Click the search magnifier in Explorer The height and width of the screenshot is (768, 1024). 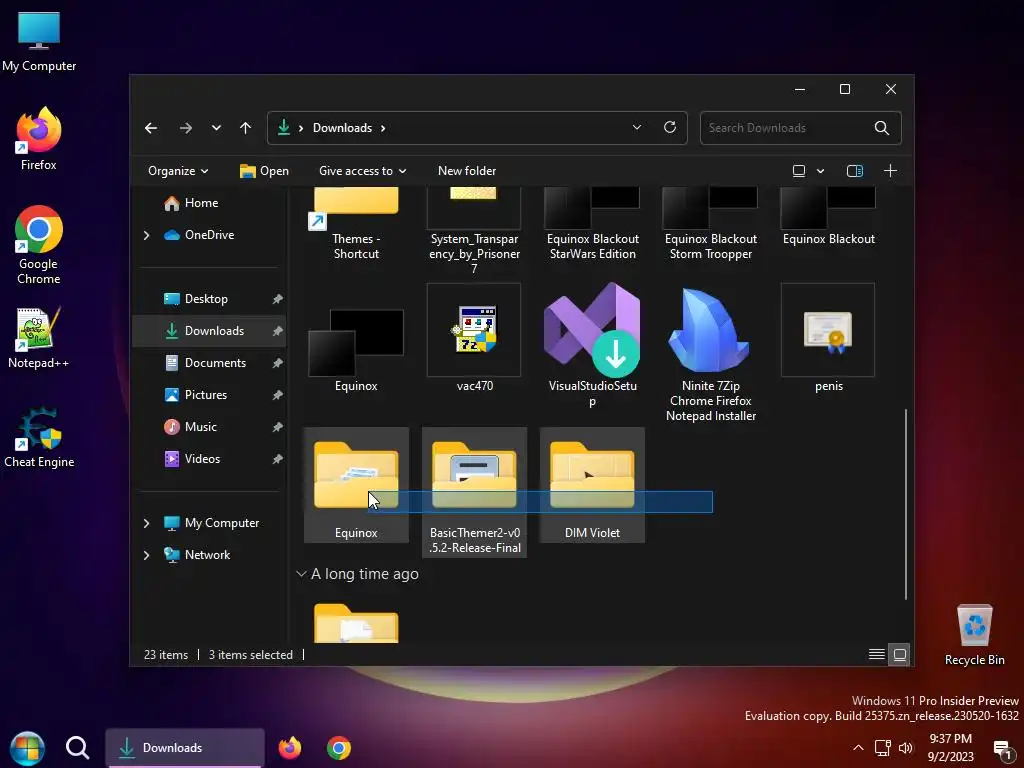882,128
